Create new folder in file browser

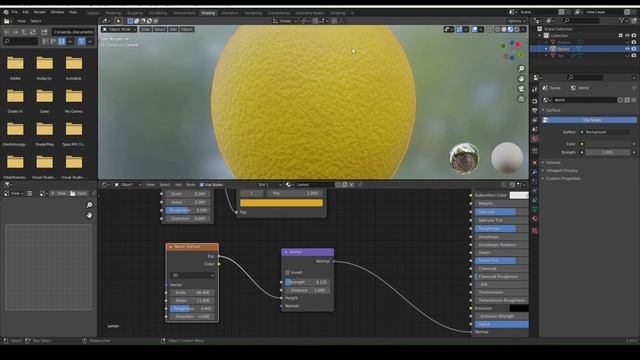44,32
